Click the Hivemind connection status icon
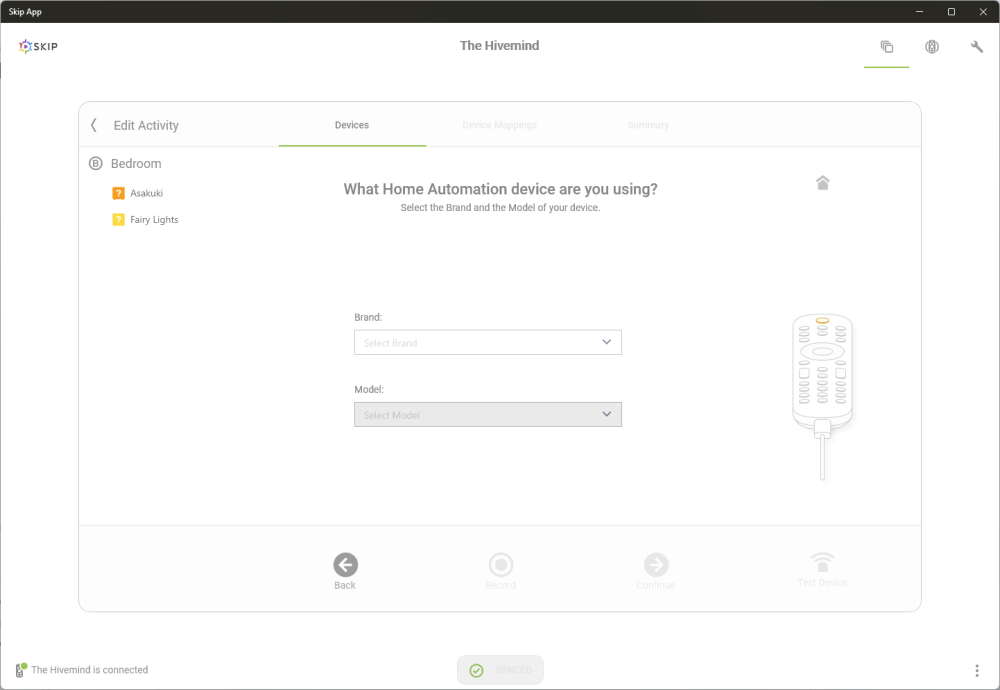This screenshot has height=690, width=1000. (x=20, y=670)
